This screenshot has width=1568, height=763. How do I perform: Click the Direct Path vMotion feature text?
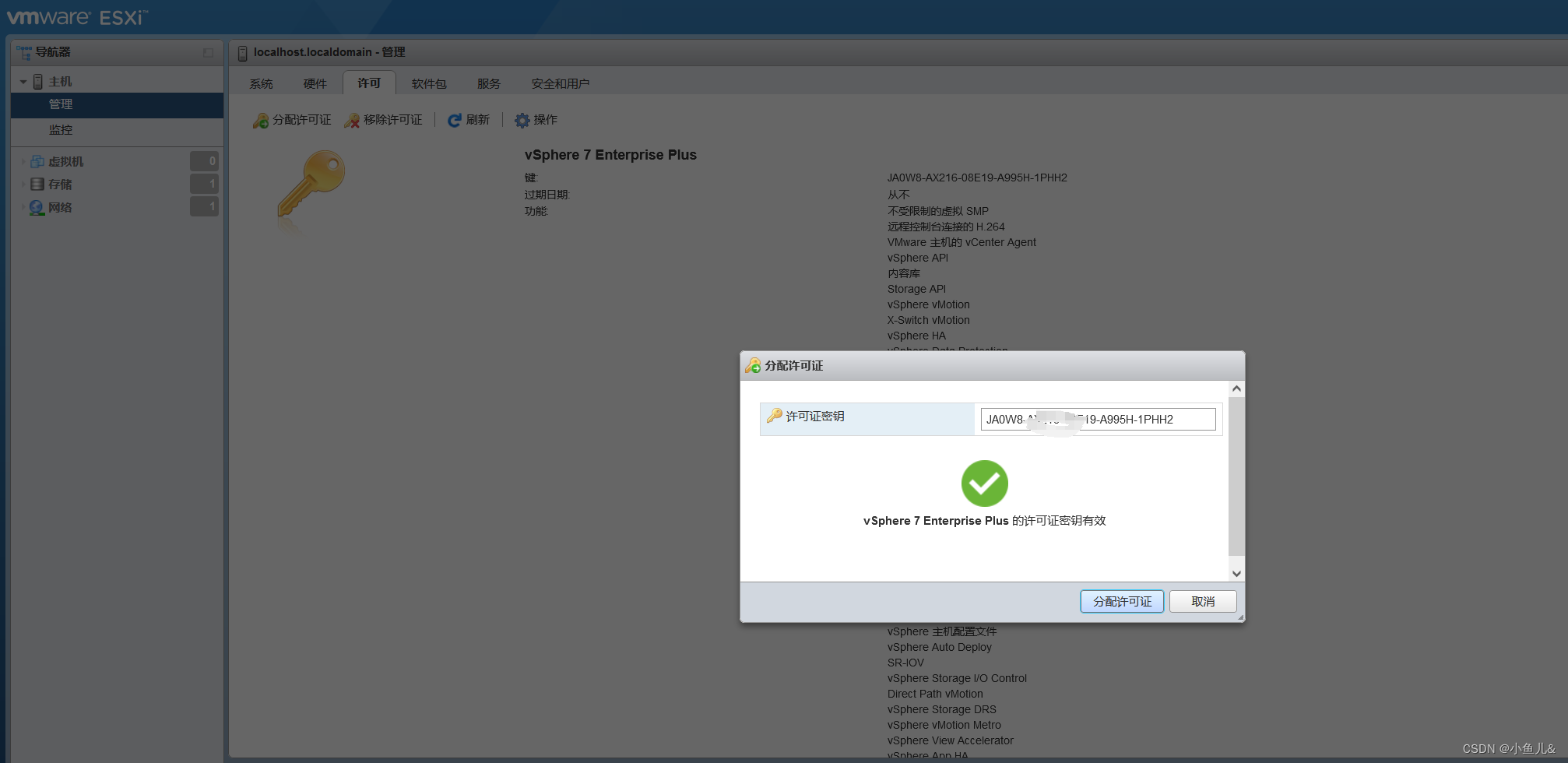point(935,694)
